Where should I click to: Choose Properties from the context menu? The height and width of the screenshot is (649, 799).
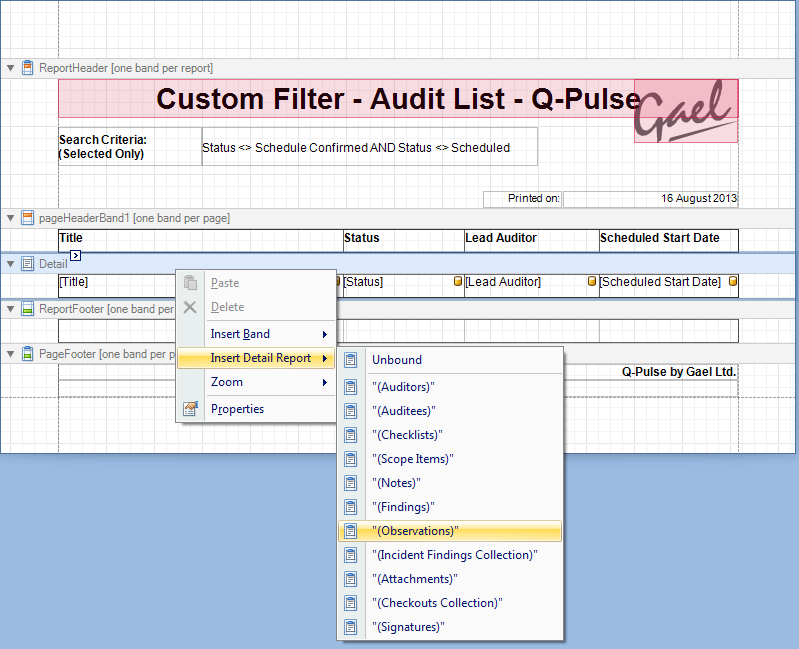(x=256, y=409)
